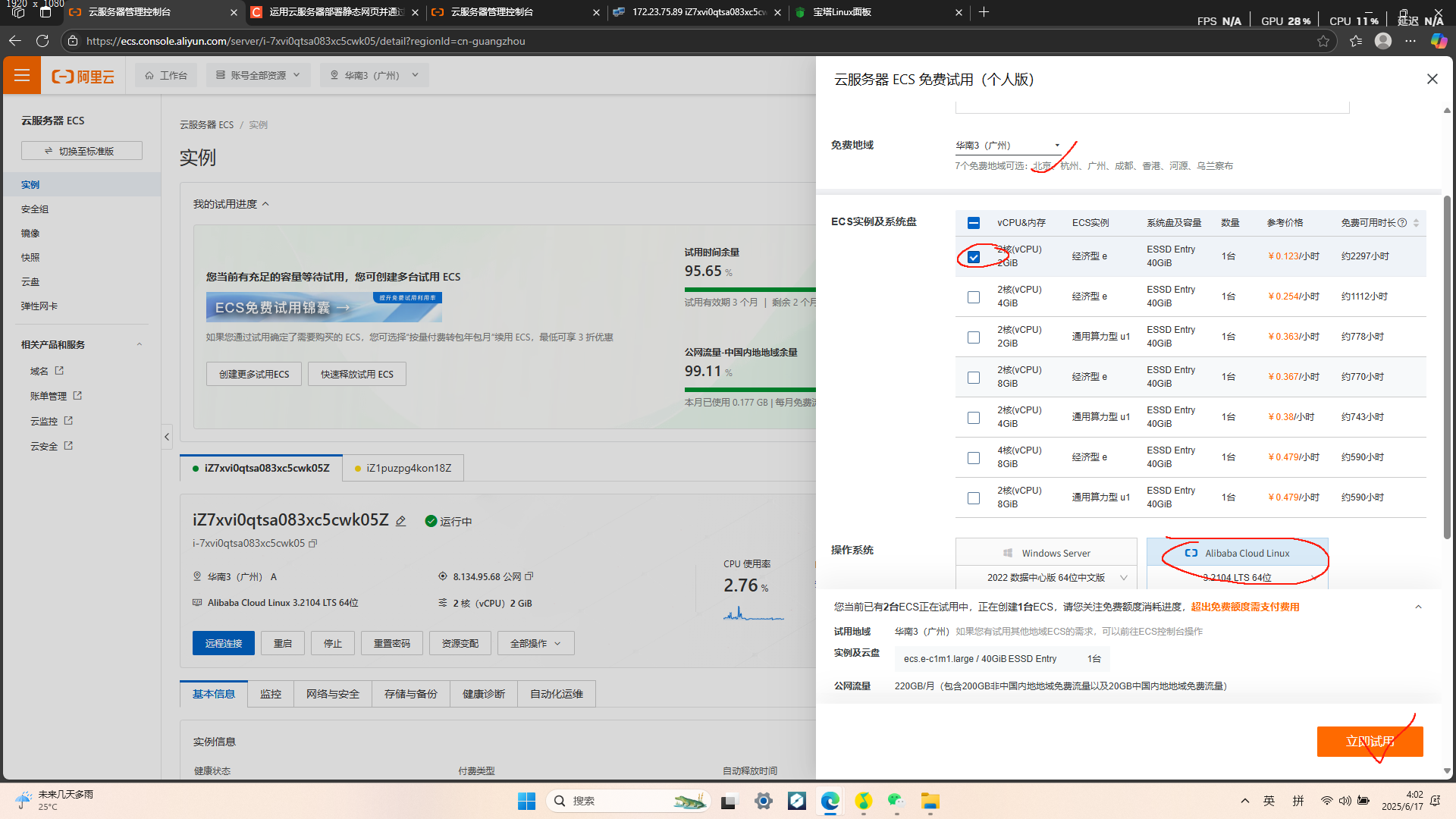Click 切换至标准版 button

82,151
